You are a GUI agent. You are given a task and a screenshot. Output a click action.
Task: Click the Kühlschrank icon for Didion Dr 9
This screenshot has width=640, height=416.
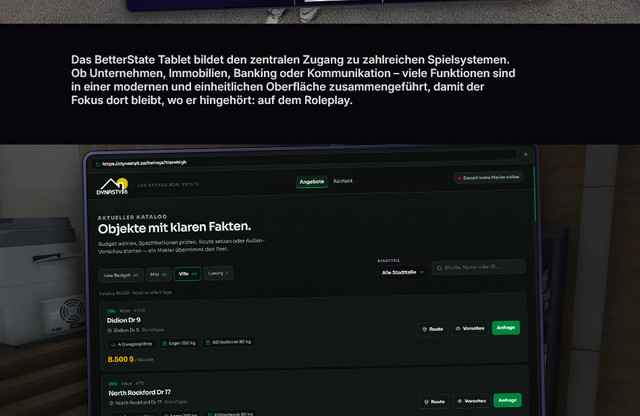(x=208, y=343)
